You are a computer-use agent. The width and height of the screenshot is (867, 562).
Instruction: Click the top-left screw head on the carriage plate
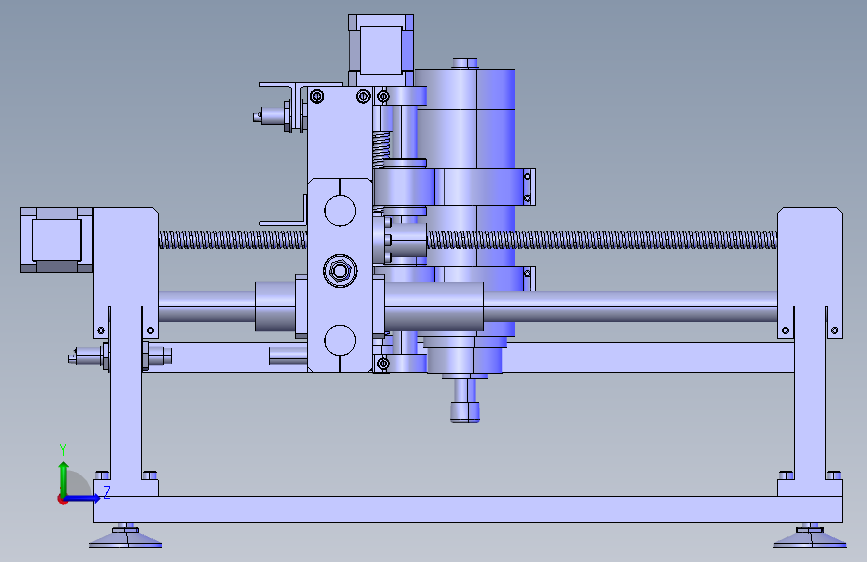pos(317,97)
